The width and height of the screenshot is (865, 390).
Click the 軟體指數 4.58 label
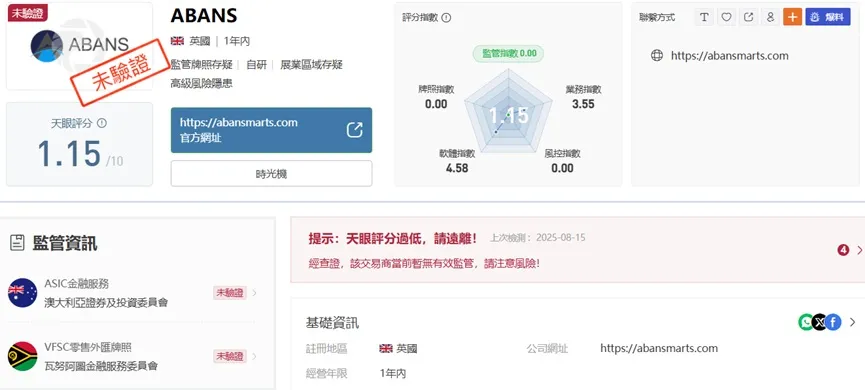[x=457, y=161]
